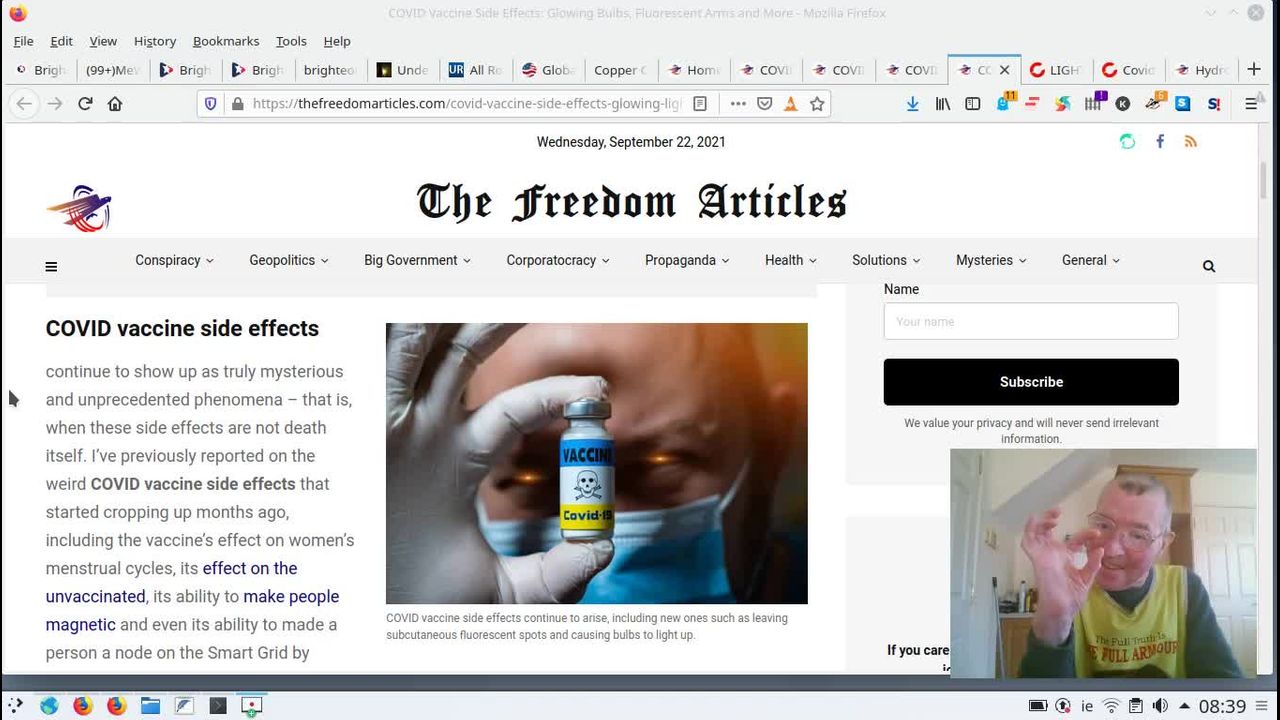Expand the Big Government dropdown

point(417,260)
